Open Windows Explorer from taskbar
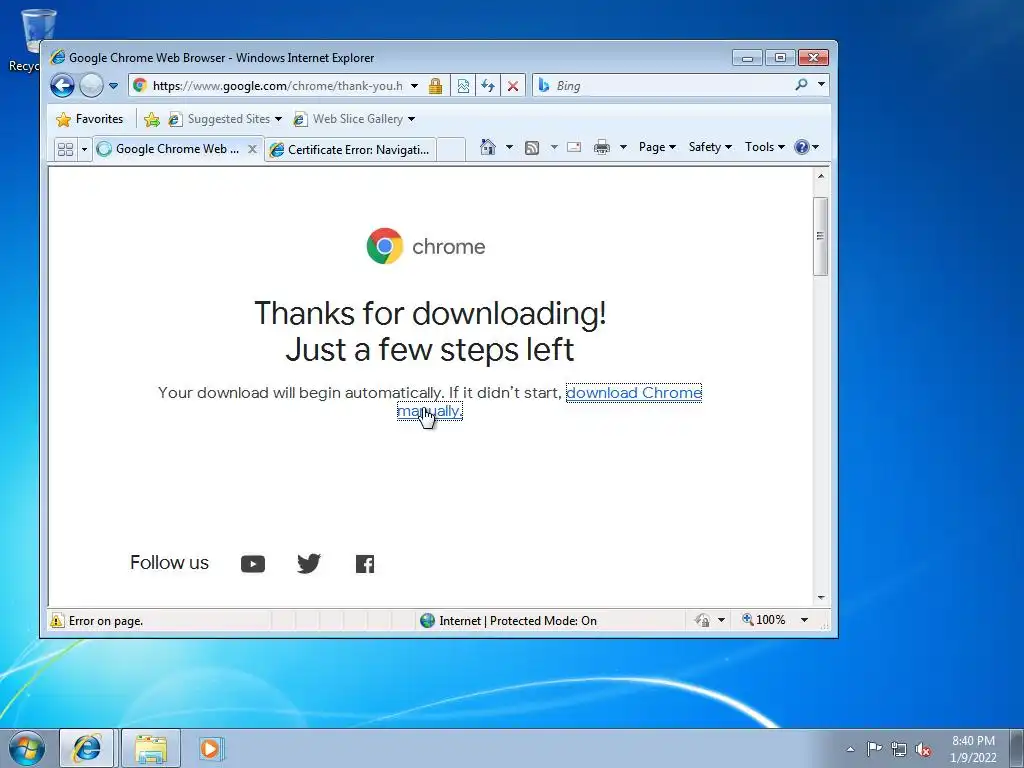The width and height of the screenshot is (1024, 768). coord(151,748)
